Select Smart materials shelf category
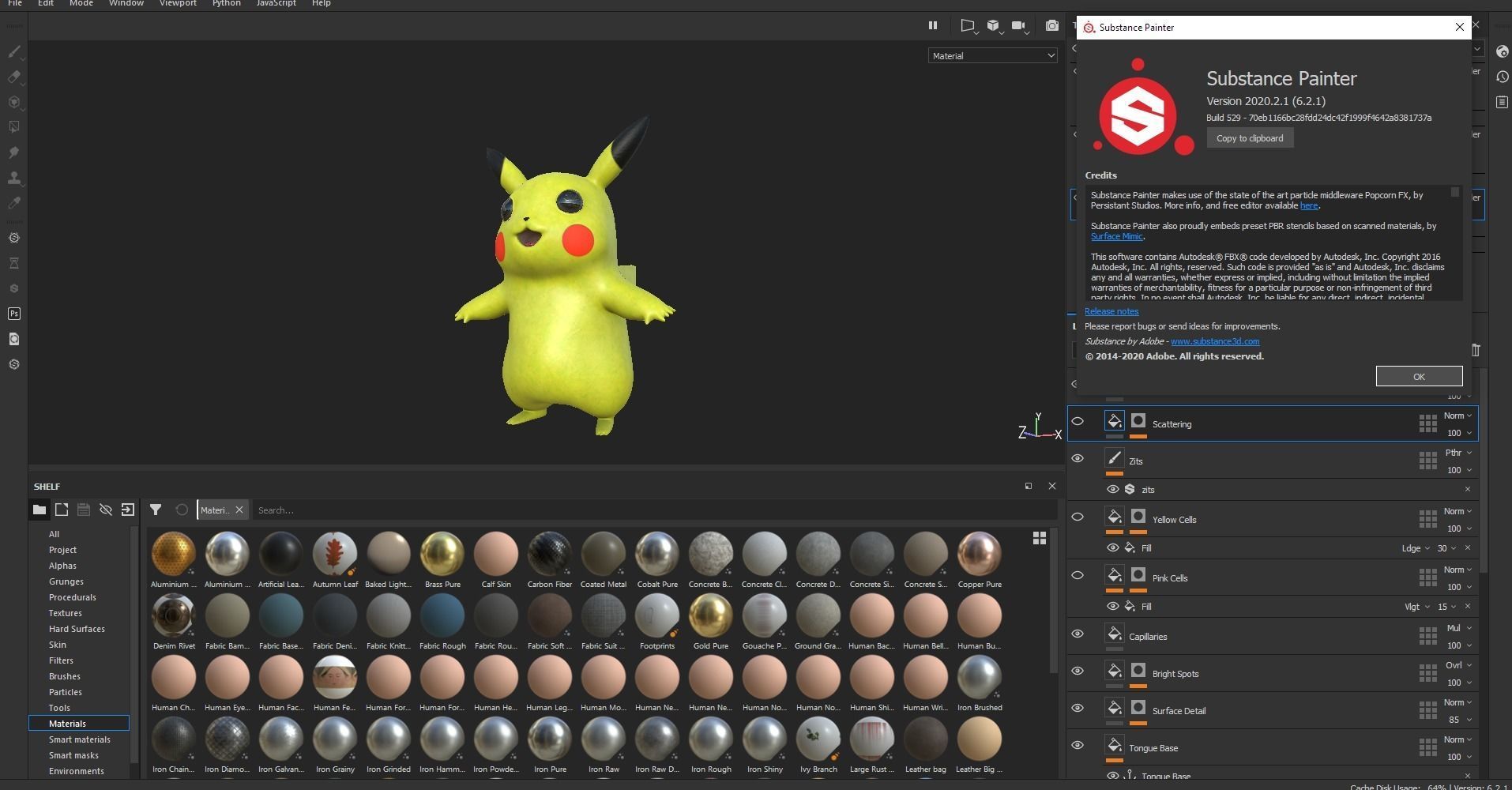Image resolution: width=1512 pixels, height=790 pixels. pos(80,739)
